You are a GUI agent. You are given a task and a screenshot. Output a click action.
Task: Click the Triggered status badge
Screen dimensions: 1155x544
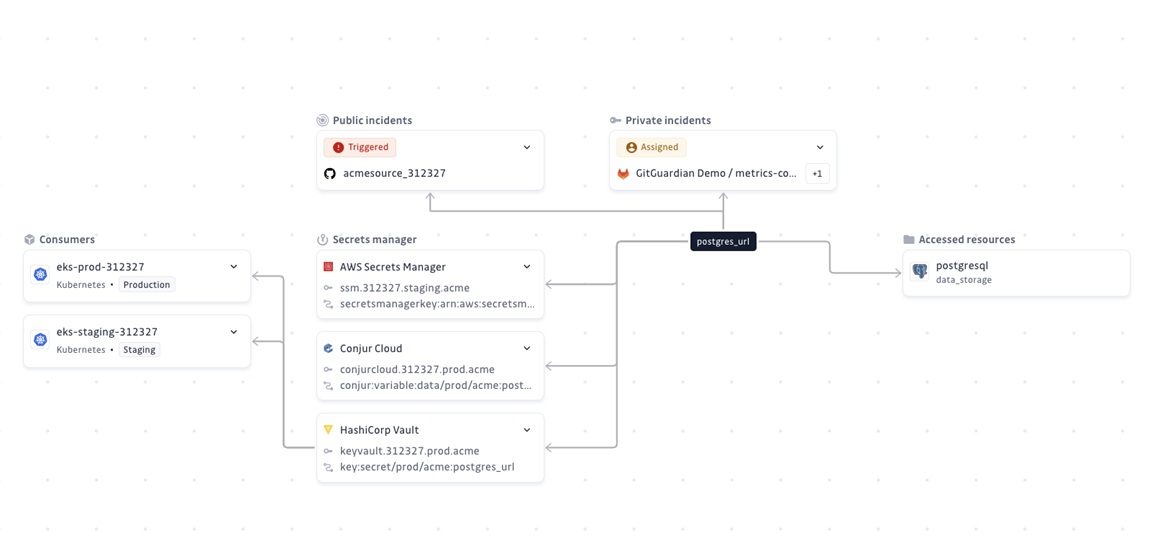point(360,147)
